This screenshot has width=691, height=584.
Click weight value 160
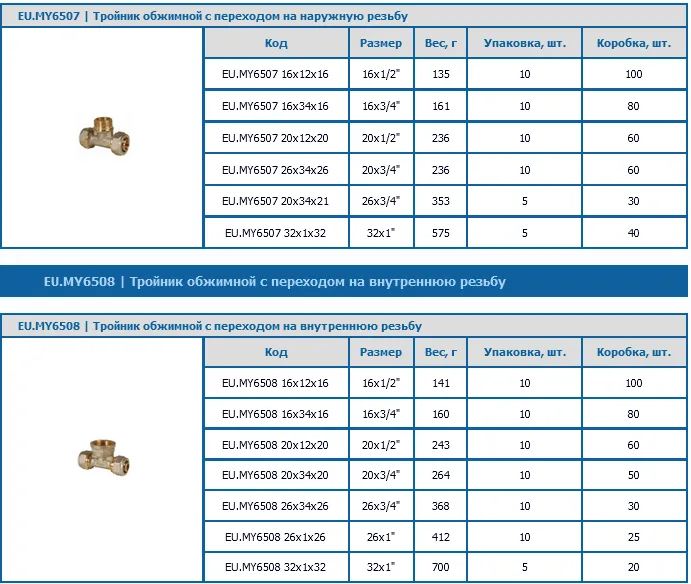441,414
